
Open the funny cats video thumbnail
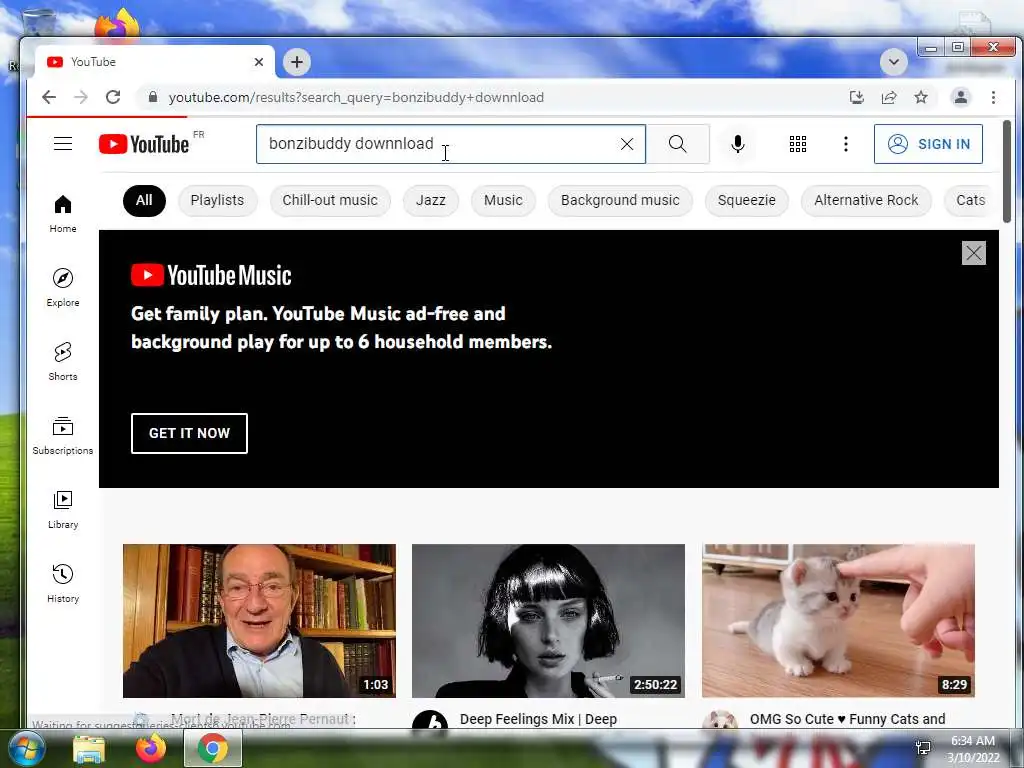click(x=839, y=620)
